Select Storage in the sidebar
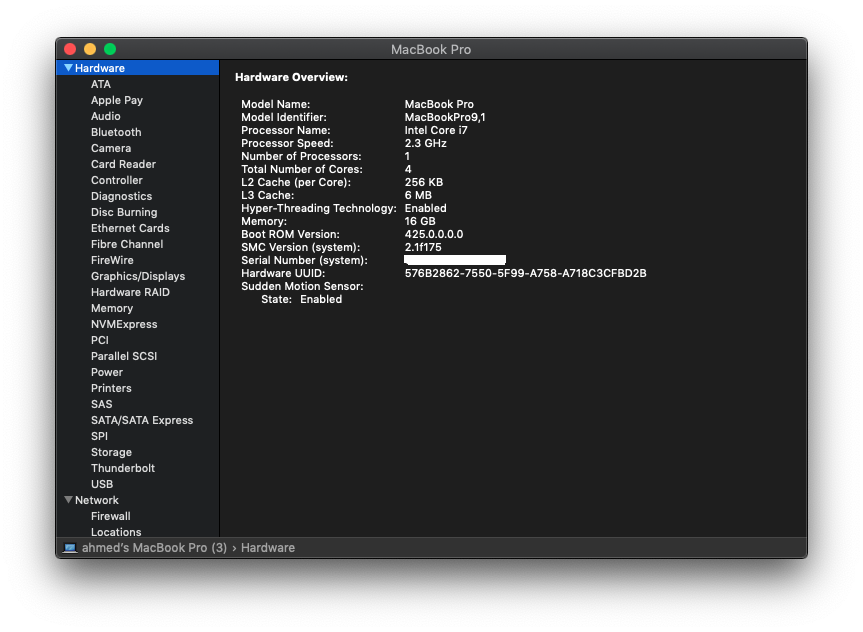Image resolution: width=863 pixels, height=632 pixels. [110, 452]
